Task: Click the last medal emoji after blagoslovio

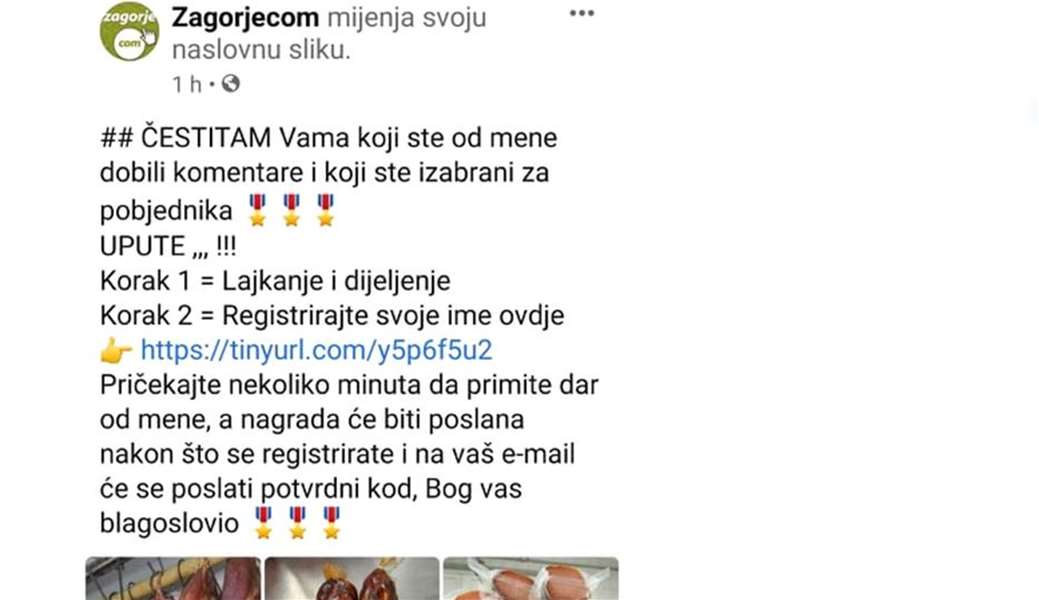Action: point(331,523)
